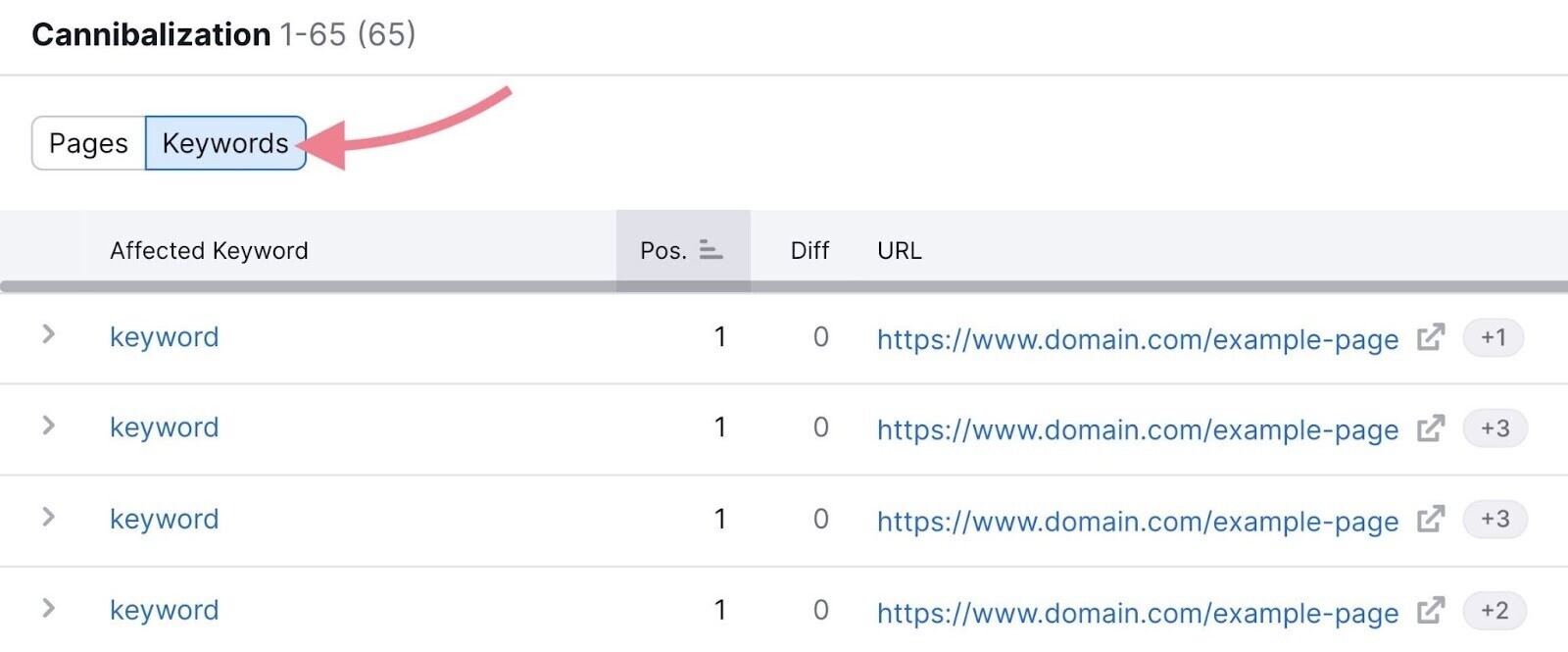
Task: Click +3 badge in third row
Action: [1494, 520]
